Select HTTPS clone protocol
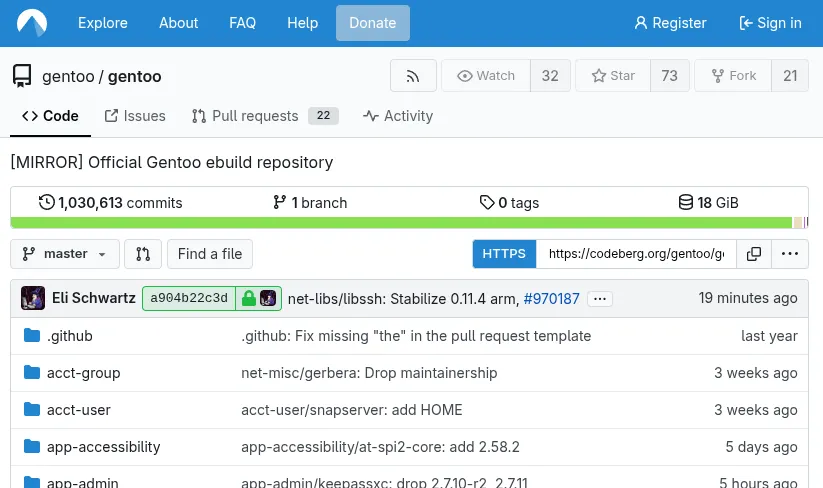Screen dimensions: 823x488 [504, 254]
